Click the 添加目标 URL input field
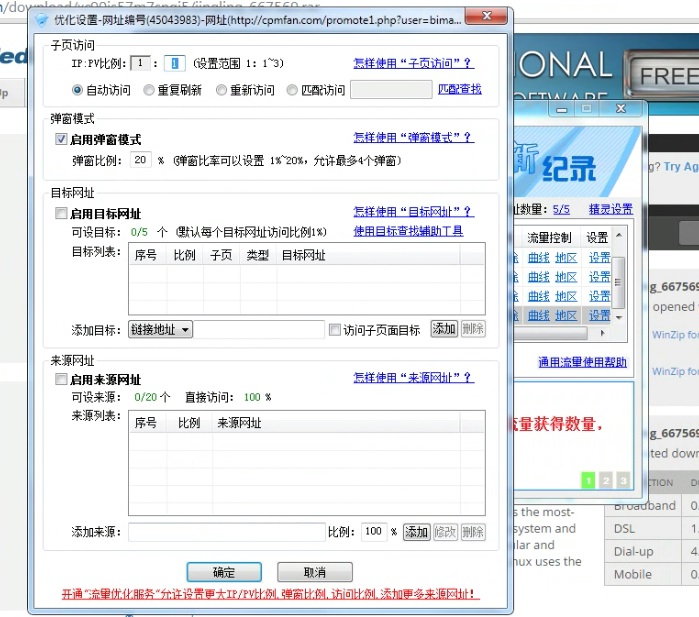The image size is (699, 617). coord(259,329)
